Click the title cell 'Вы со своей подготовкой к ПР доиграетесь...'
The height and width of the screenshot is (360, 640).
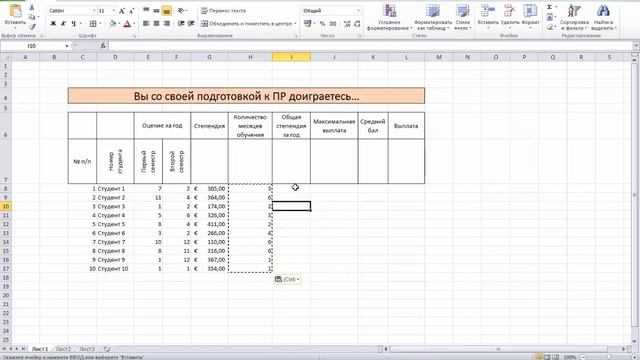246,96
